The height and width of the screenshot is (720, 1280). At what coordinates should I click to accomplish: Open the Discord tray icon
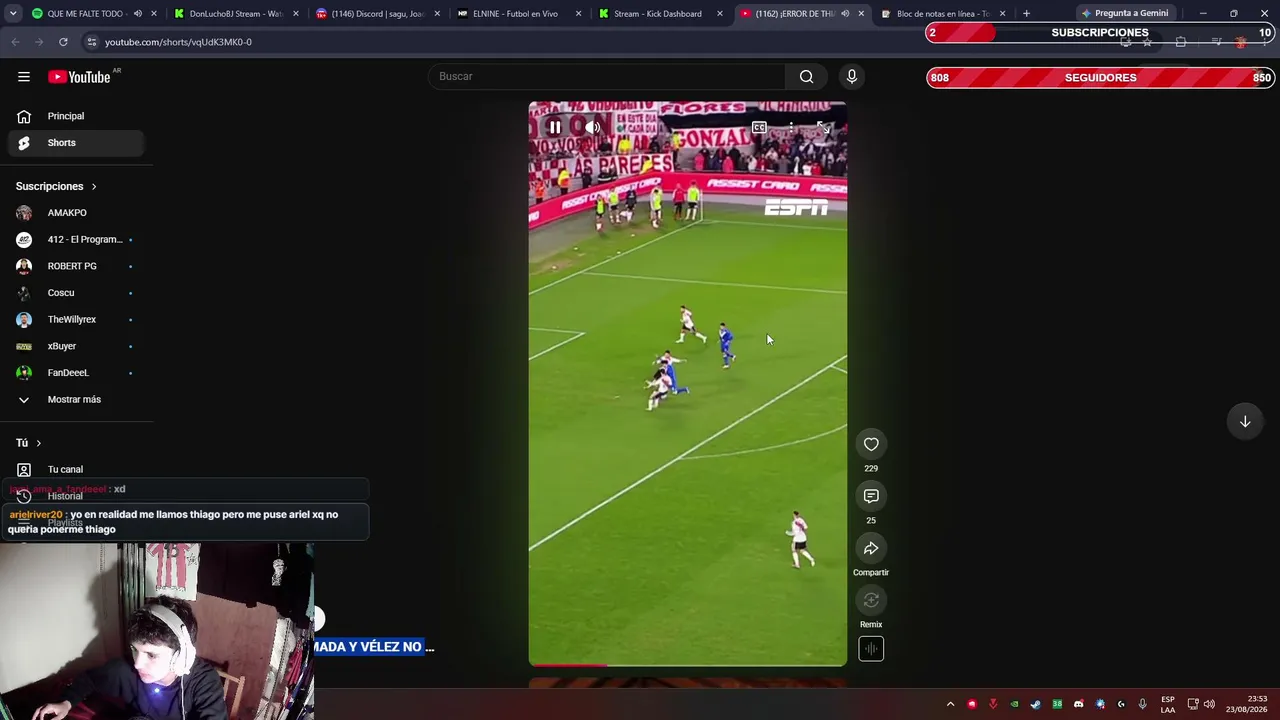[1078, 704]
